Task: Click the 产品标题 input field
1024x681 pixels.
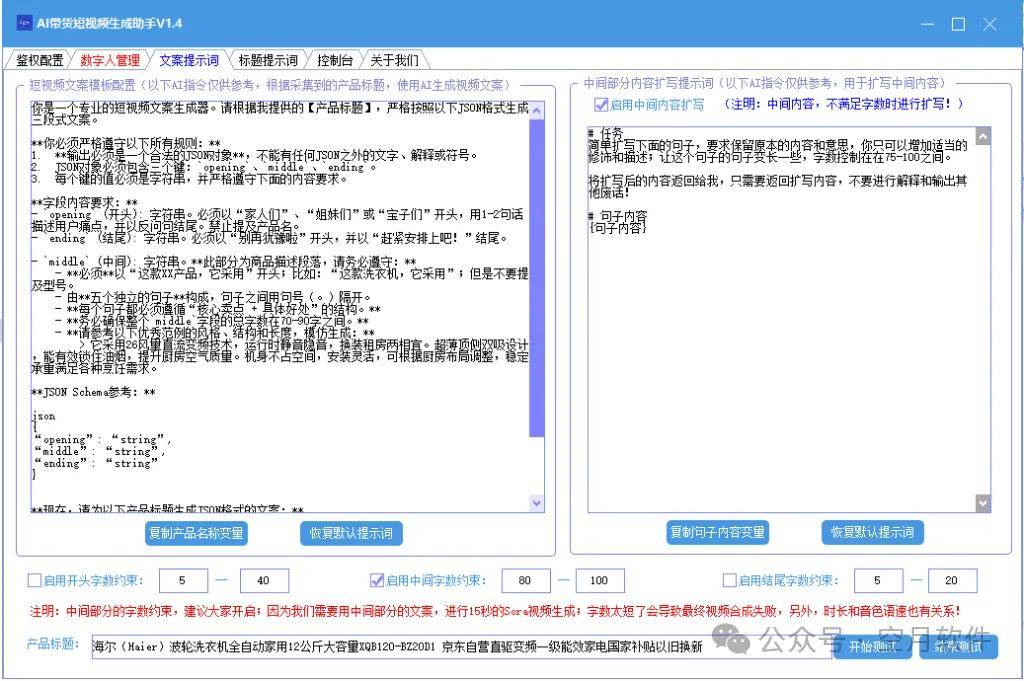Action: point(461,646)
